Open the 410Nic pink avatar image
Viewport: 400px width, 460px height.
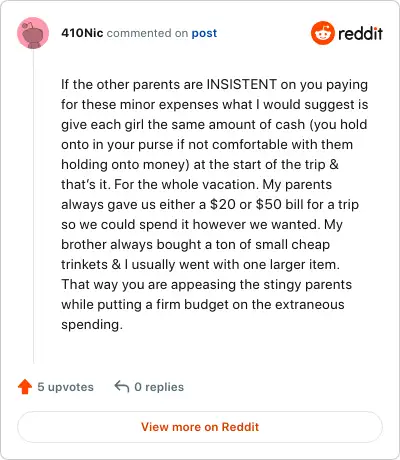pos(33,33)
